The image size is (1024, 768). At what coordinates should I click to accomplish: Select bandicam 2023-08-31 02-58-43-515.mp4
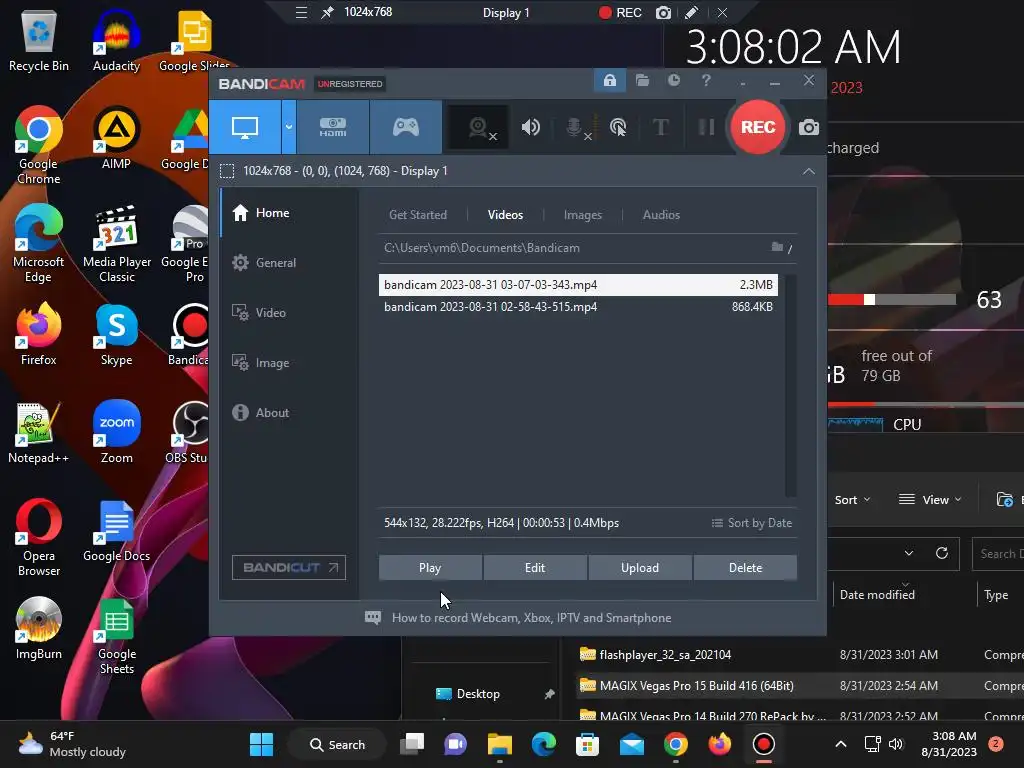point(578,307)
